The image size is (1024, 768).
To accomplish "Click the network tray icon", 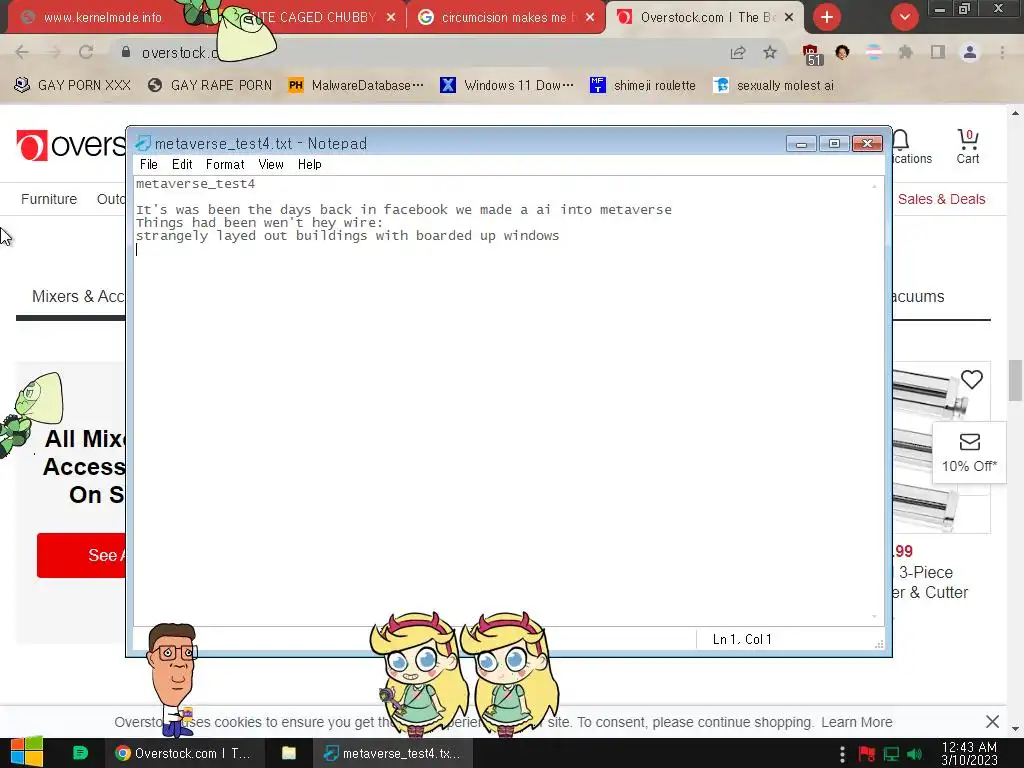I will point(891,754).
